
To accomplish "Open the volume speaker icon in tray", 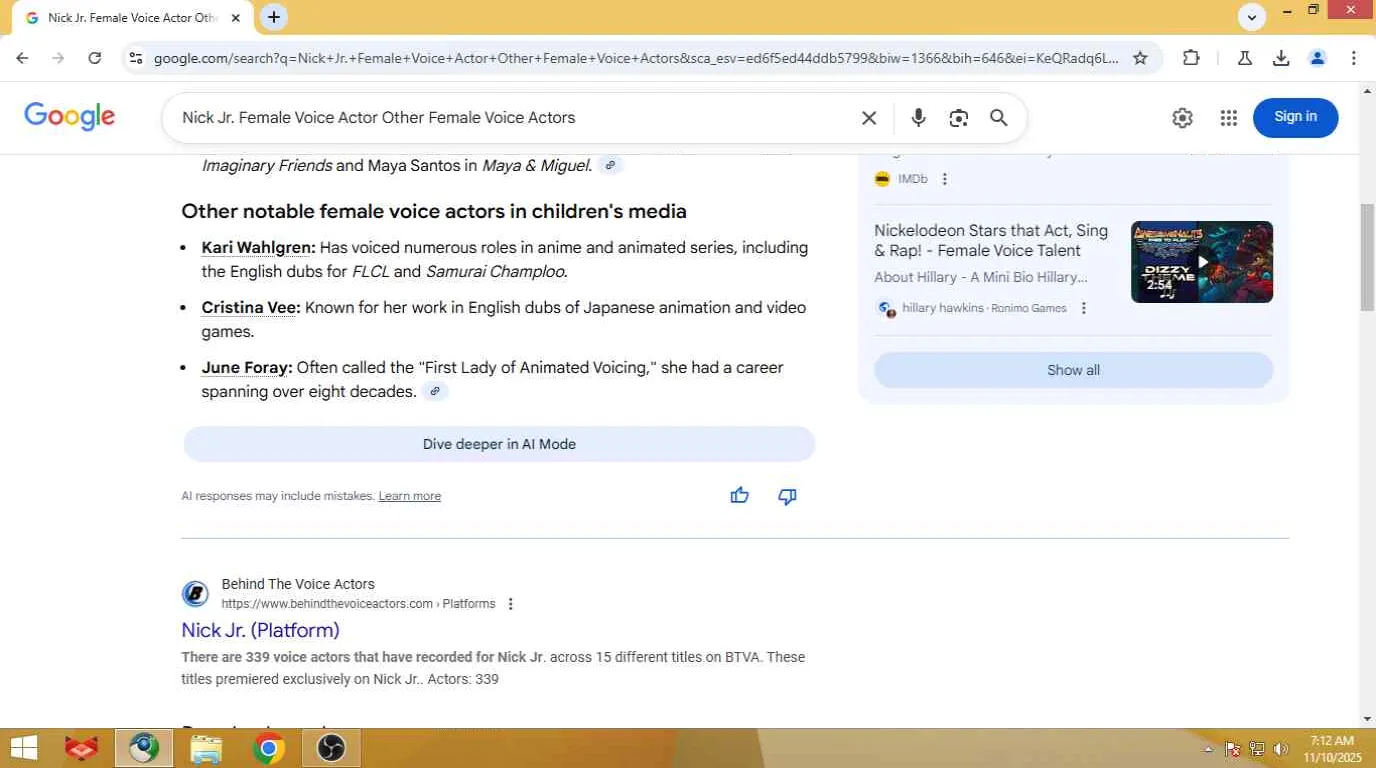I will point(1281,749).
